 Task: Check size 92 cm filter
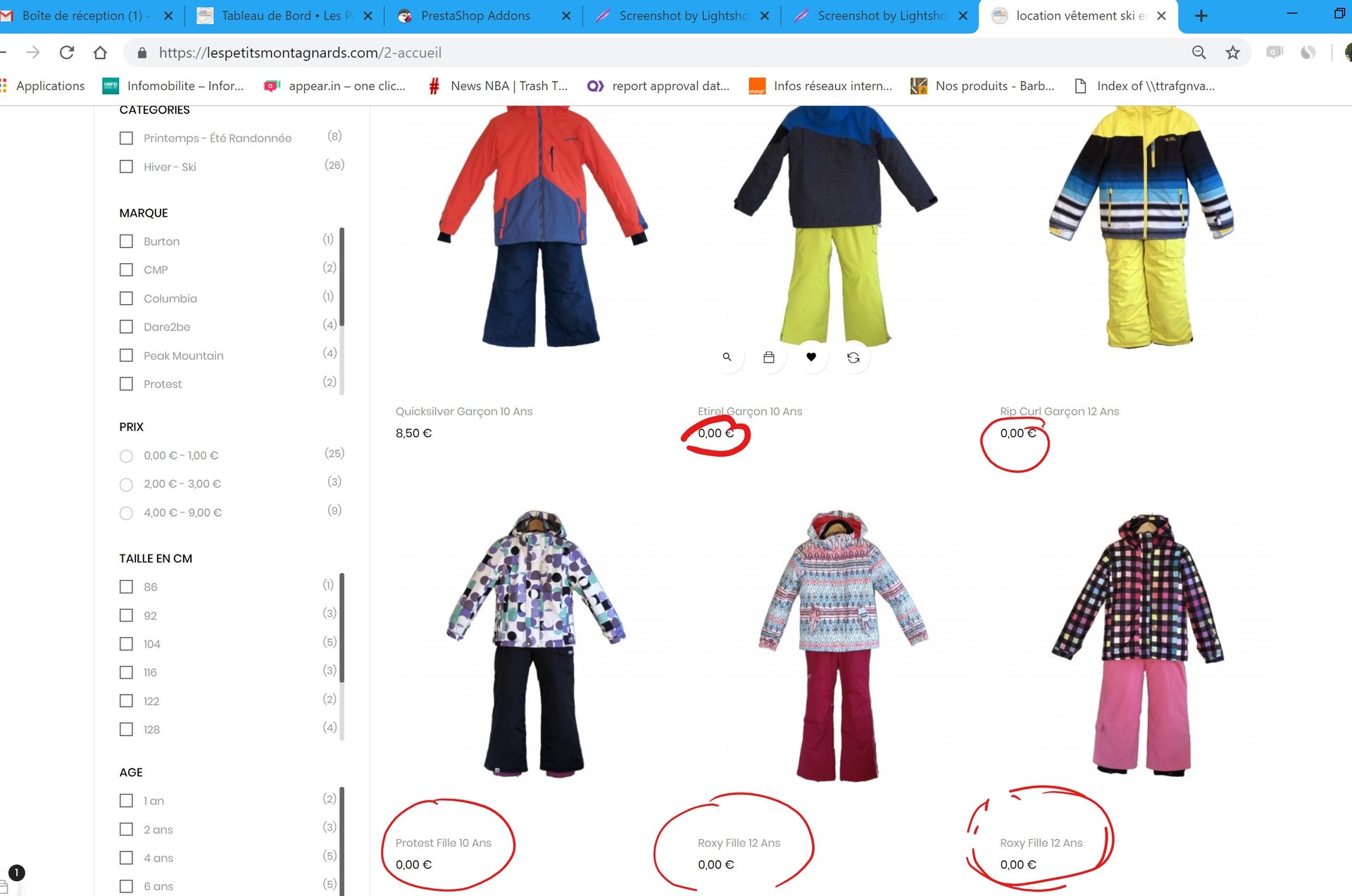click(126, 615)
